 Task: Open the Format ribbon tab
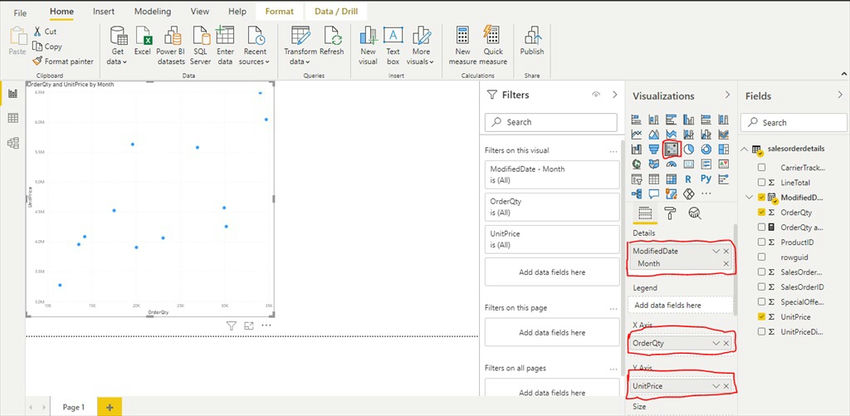click(x=279, y=11)
